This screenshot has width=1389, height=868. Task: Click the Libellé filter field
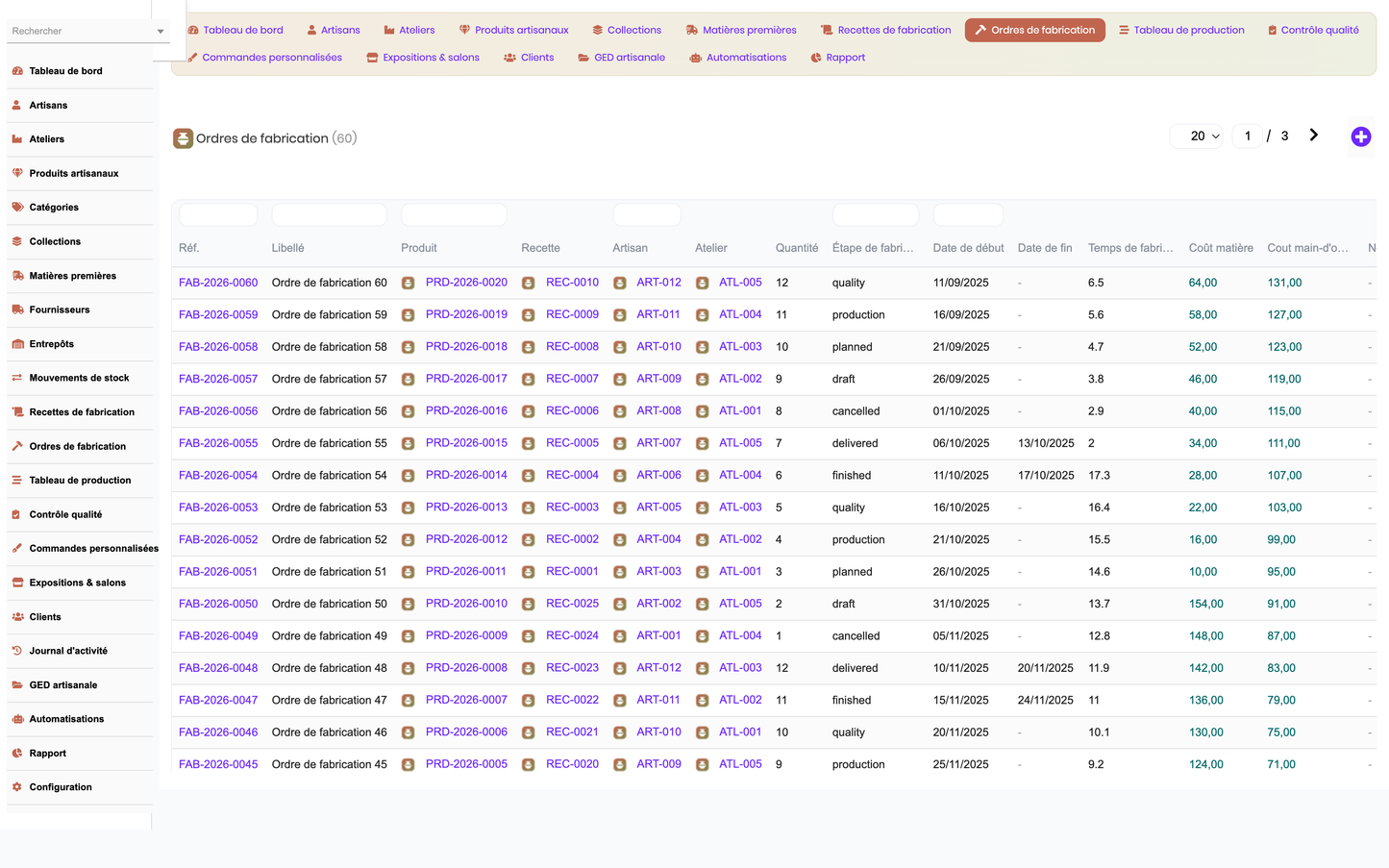(x=329, y=214)
